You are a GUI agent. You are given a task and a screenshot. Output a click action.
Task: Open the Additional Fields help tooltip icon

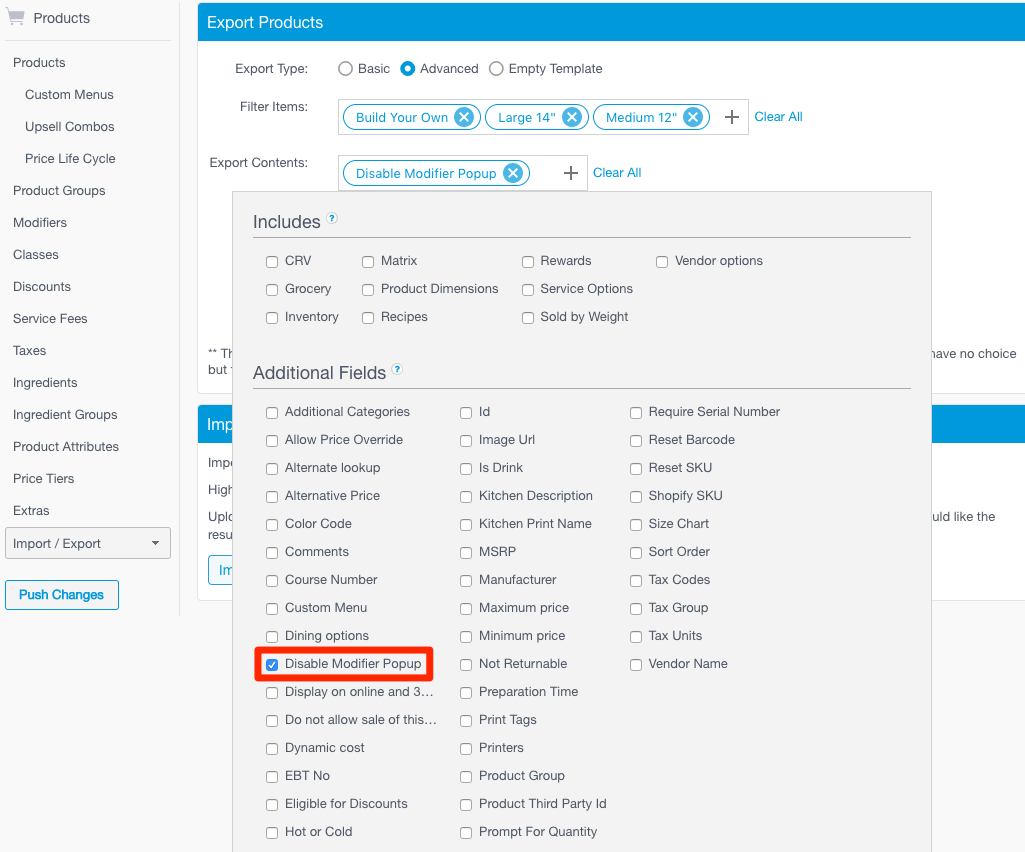pyautogui.click(x=397, y=370)
